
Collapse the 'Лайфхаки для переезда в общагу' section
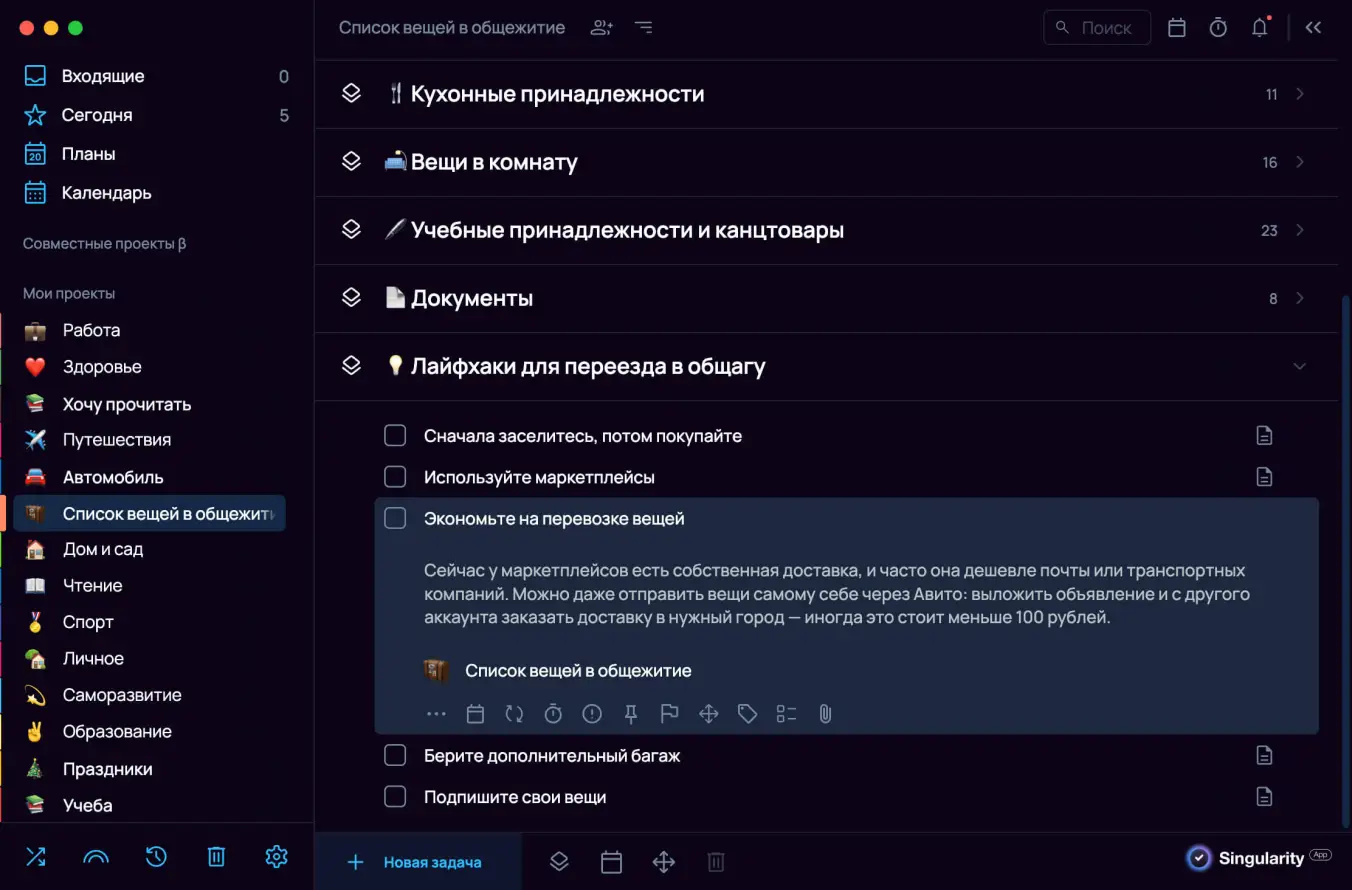click(x=1300, y=366)
